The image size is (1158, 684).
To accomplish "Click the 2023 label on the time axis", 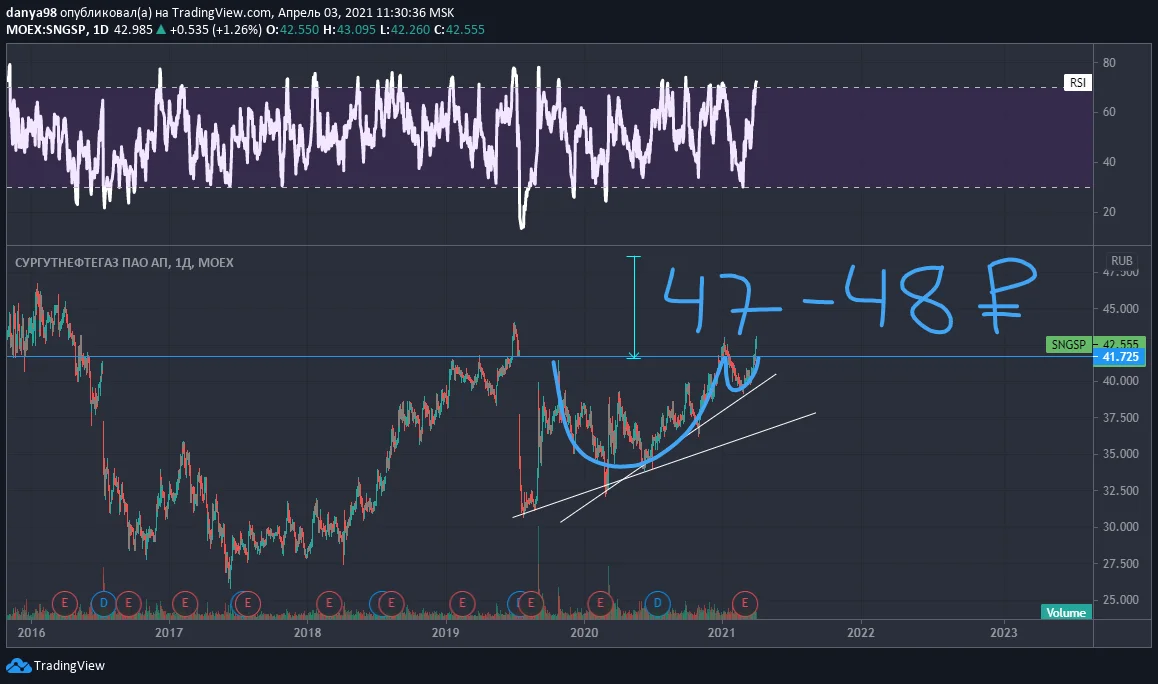I will click(1003, 632).
